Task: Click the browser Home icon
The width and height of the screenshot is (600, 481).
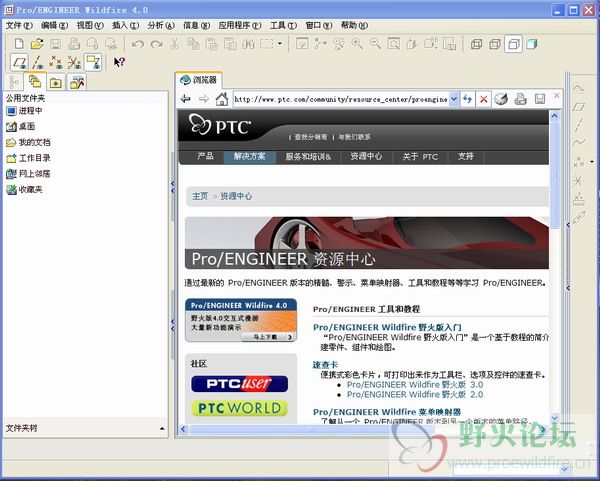Action: (222, 99)
